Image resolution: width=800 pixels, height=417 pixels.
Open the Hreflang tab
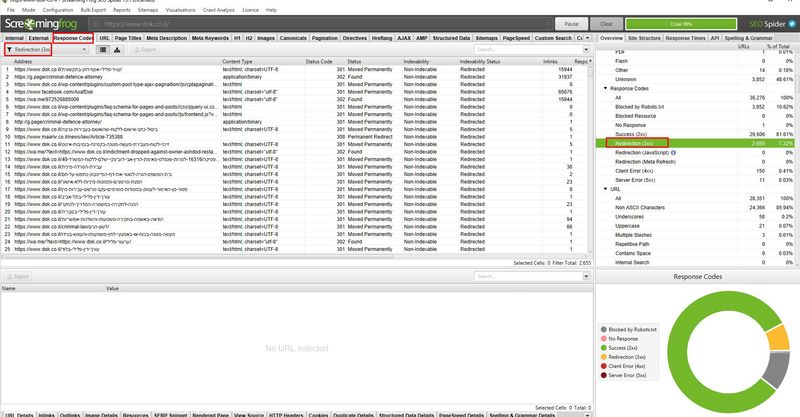pos(382,38)
